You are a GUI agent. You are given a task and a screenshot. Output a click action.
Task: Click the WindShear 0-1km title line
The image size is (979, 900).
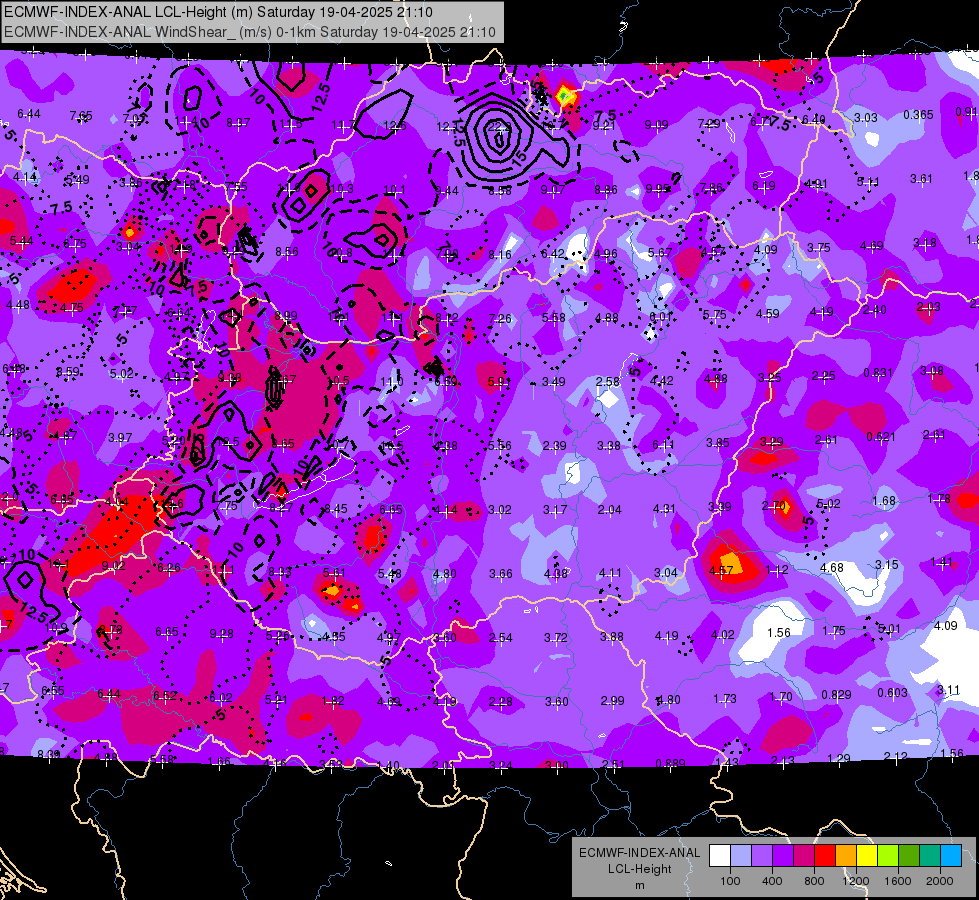pos(250,32)
